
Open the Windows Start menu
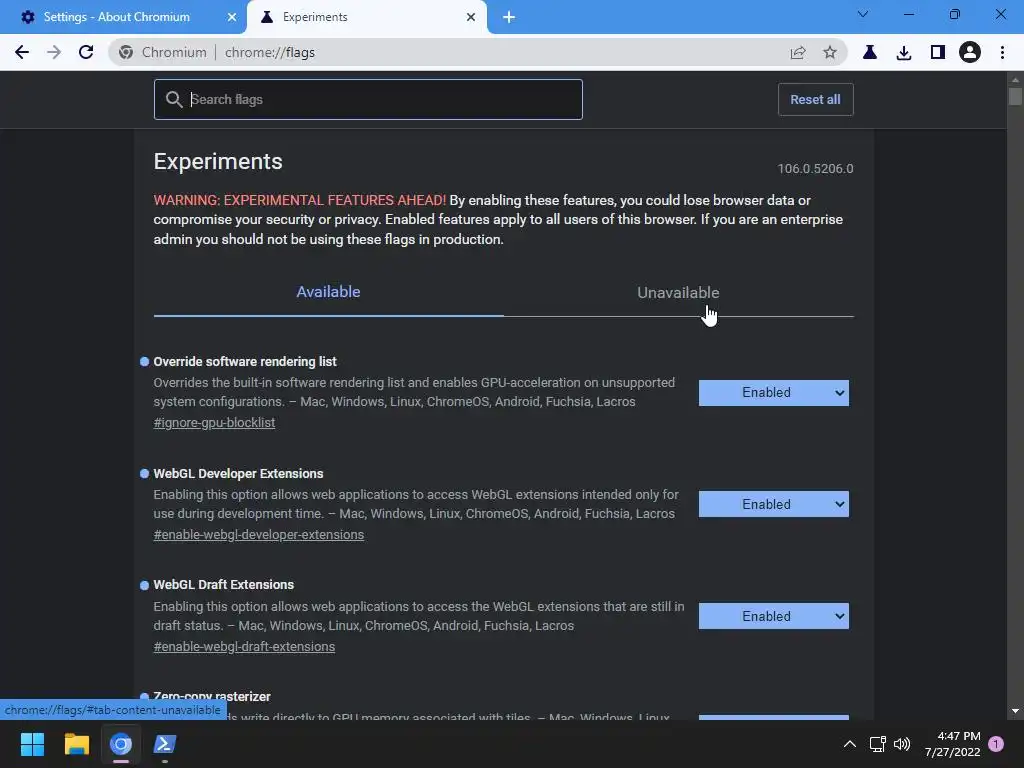click(32, 744)
